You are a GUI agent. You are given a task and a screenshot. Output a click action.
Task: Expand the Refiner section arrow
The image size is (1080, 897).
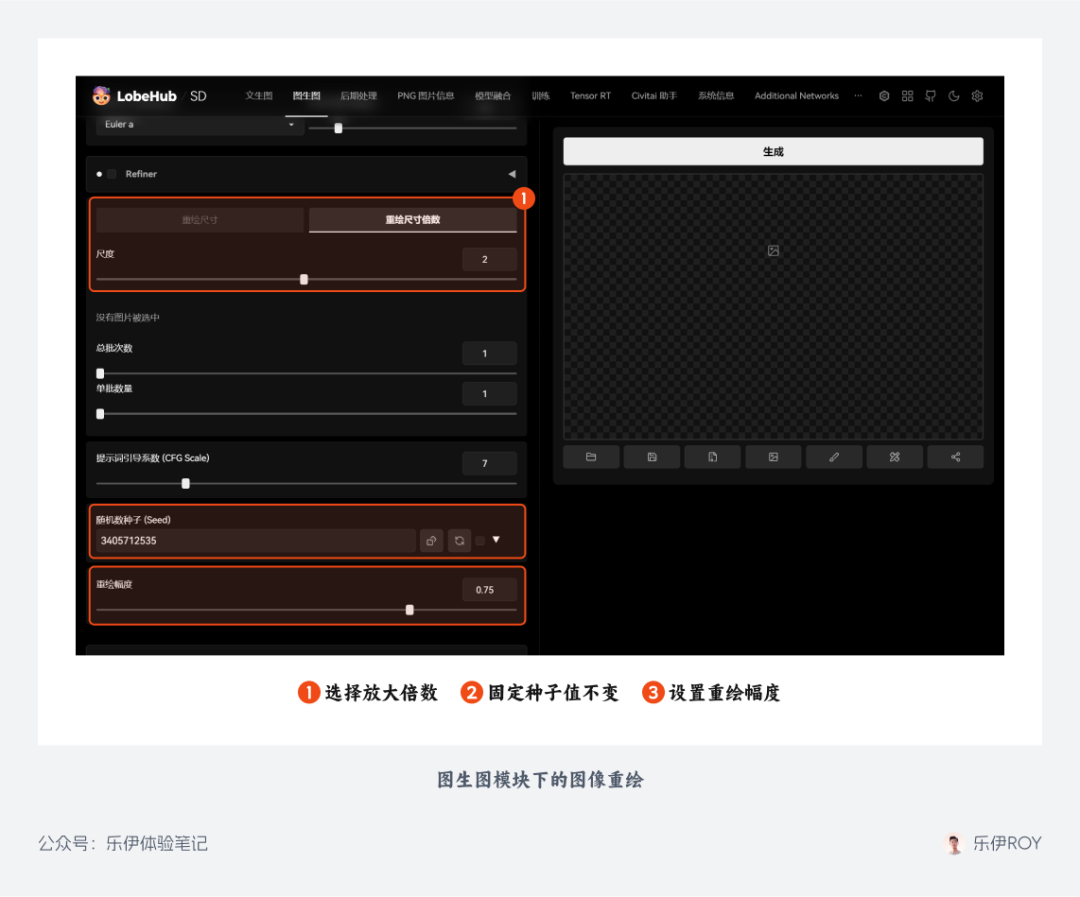(x=512, y=174)
